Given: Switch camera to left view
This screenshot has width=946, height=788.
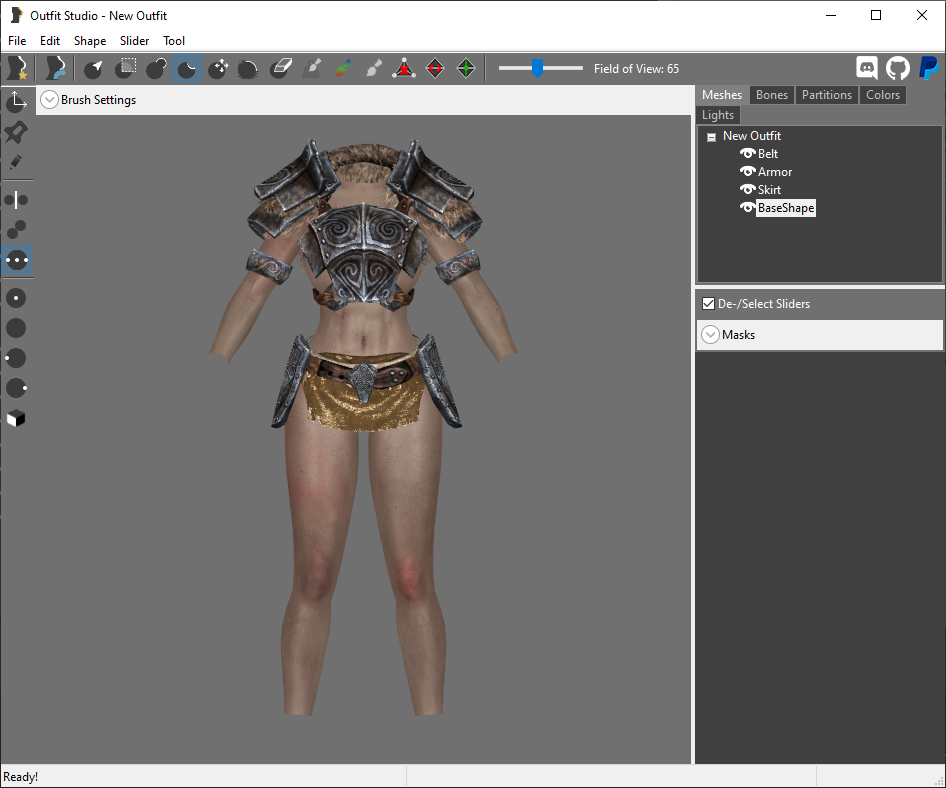Looking at the screenshot, I should click(16, 358).
